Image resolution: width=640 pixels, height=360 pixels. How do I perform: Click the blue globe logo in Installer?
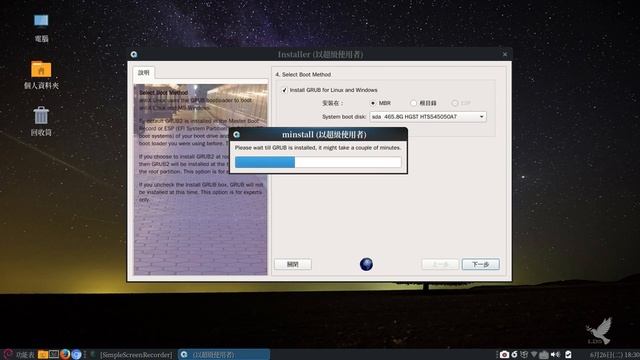[x=366, y=264]
